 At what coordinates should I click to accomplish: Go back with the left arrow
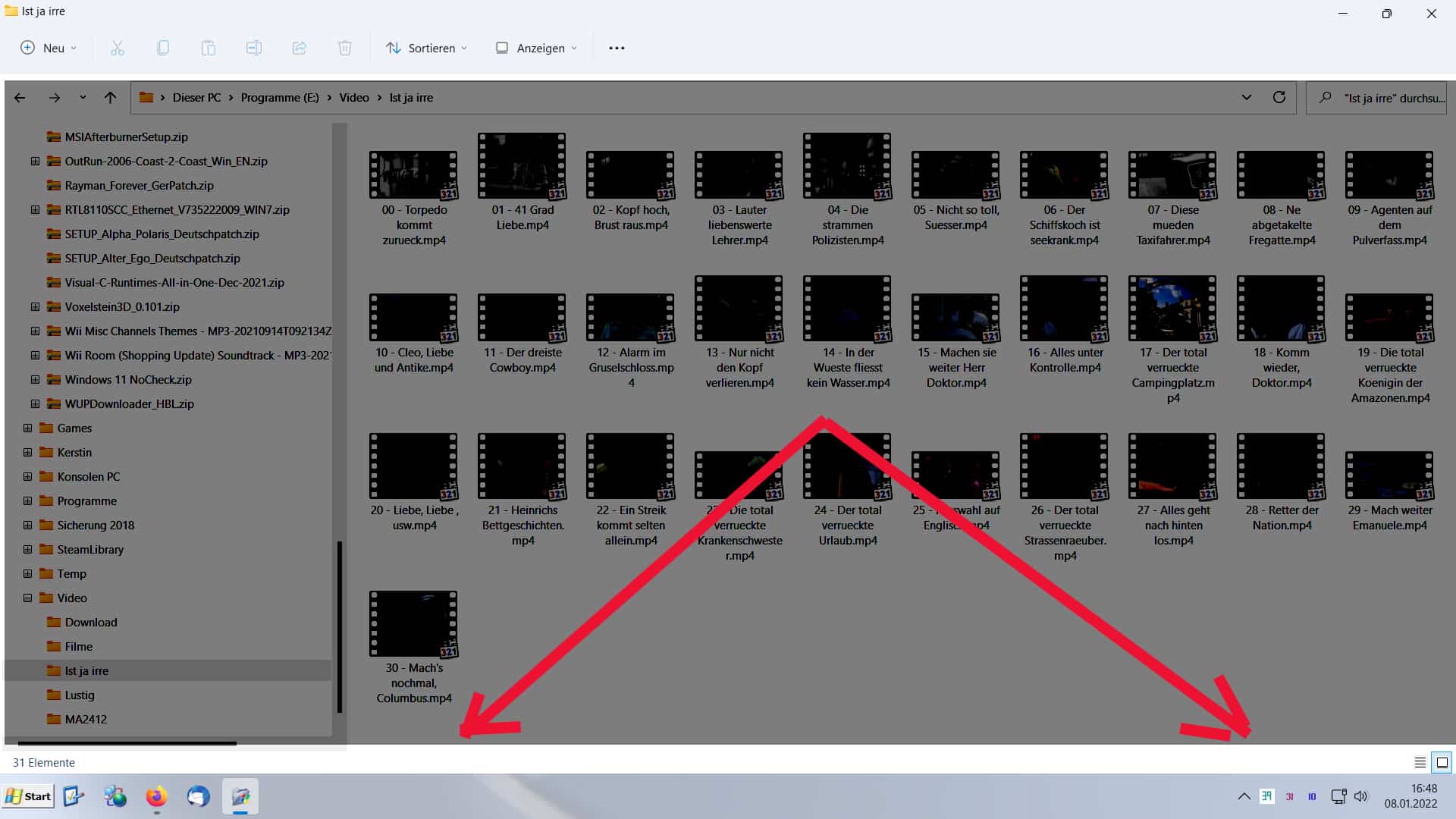20,98
